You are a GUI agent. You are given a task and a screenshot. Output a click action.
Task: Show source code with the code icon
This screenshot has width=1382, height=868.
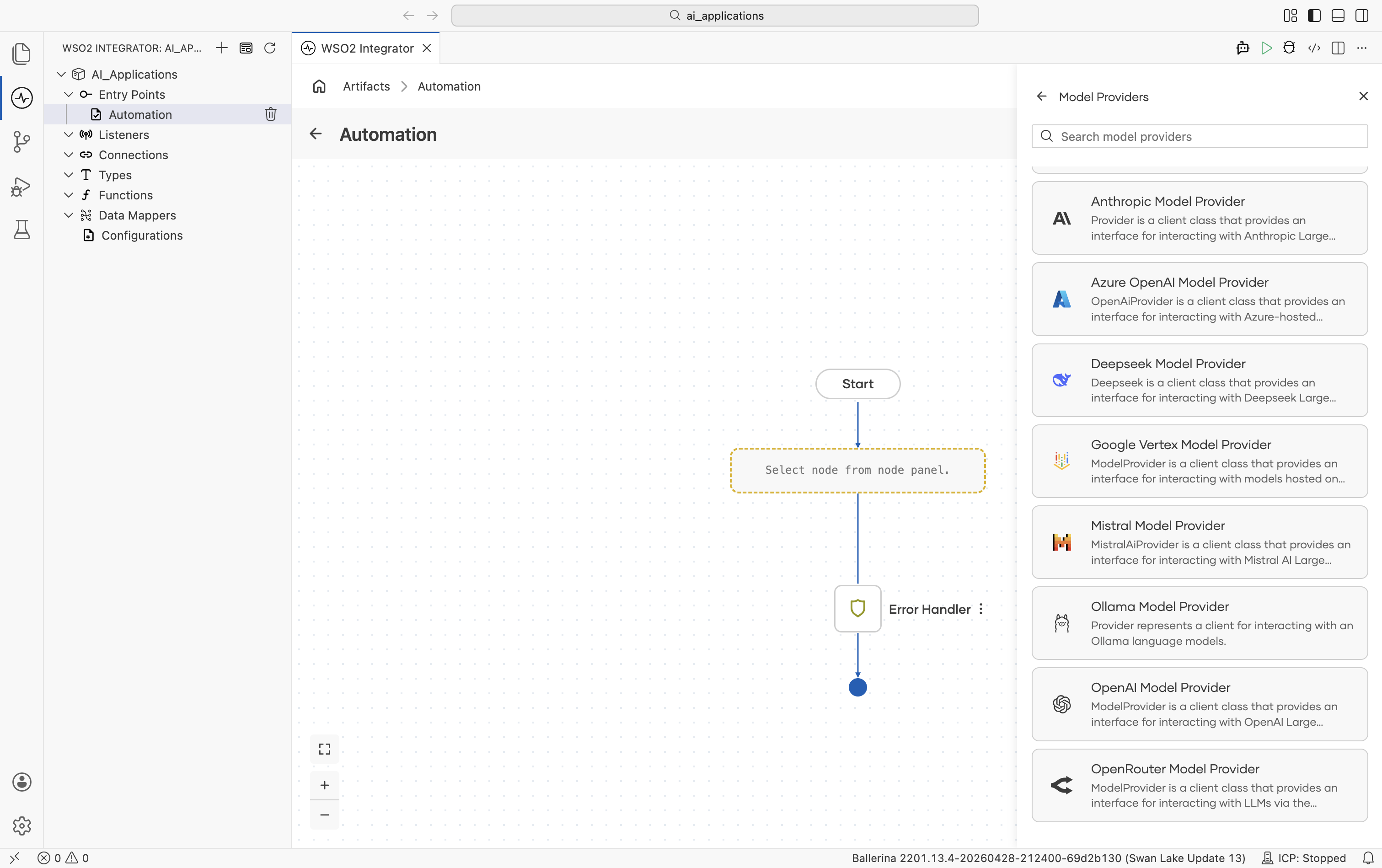pos(1314,48)
